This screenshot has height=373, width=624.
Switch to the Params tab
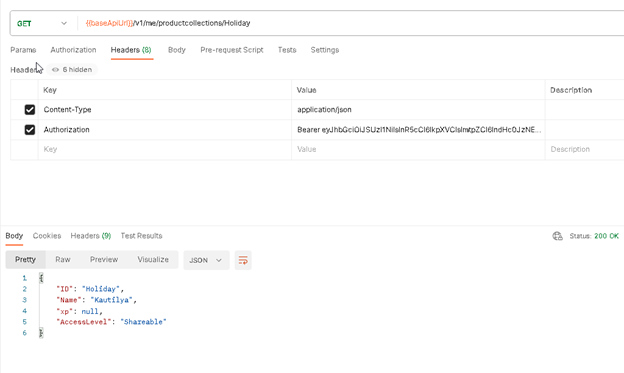tap(23, 50)
